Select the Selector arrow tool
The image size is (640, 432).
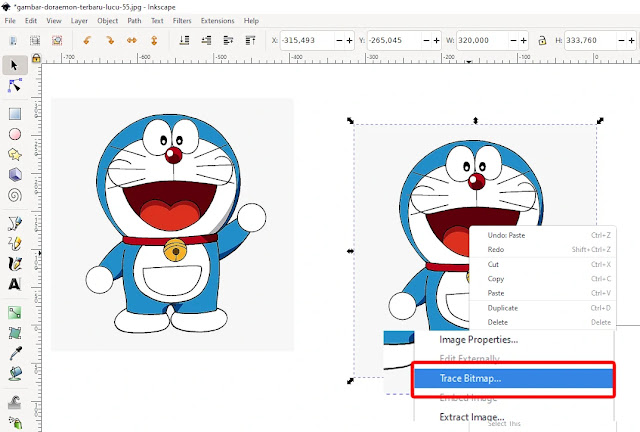(x=15, y=65)
